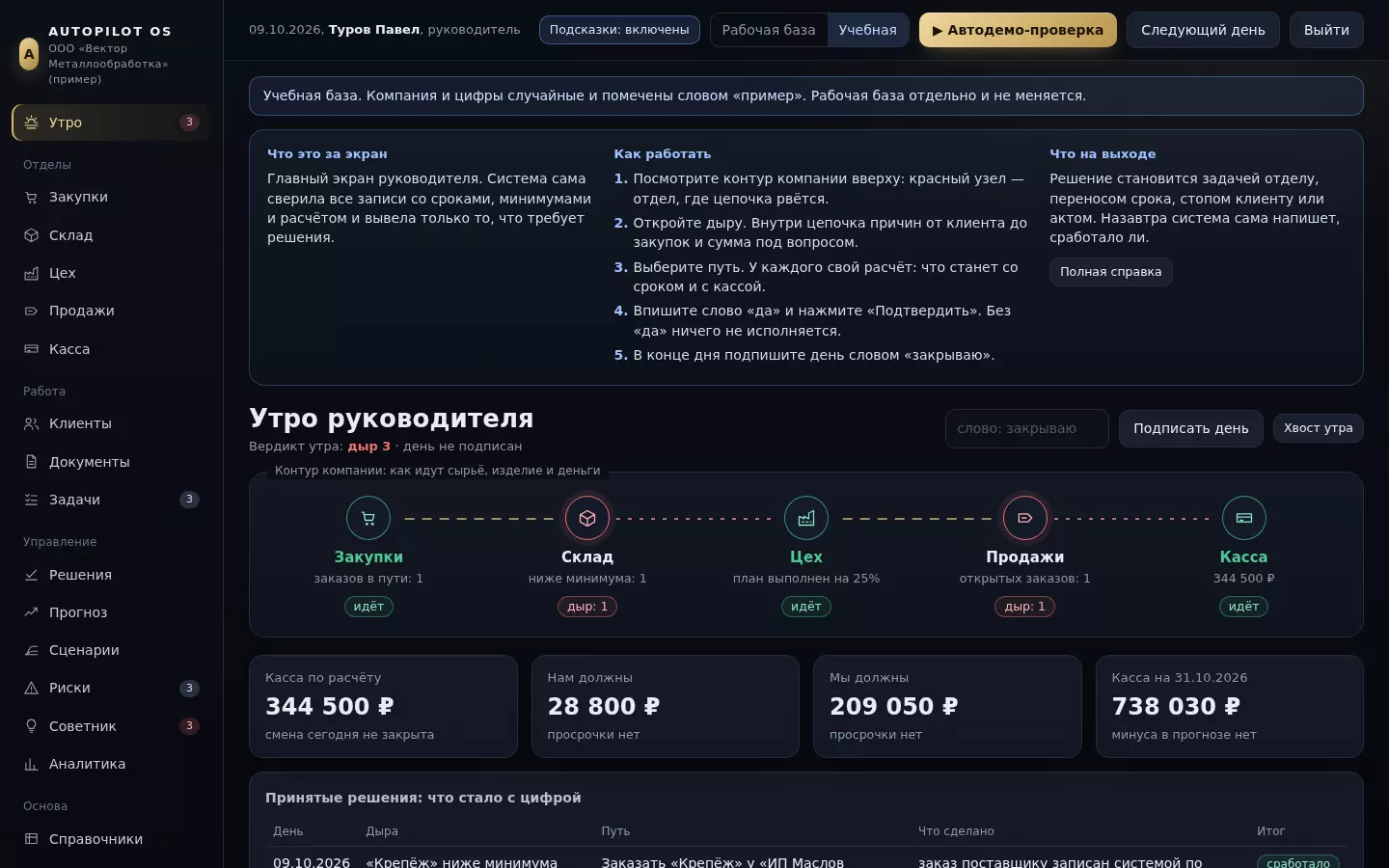The height and width of the screenshot is (868, 1389).
Task: Click the Утро counter badge 3
Action: pyautogui.click(x=189, y=122)
